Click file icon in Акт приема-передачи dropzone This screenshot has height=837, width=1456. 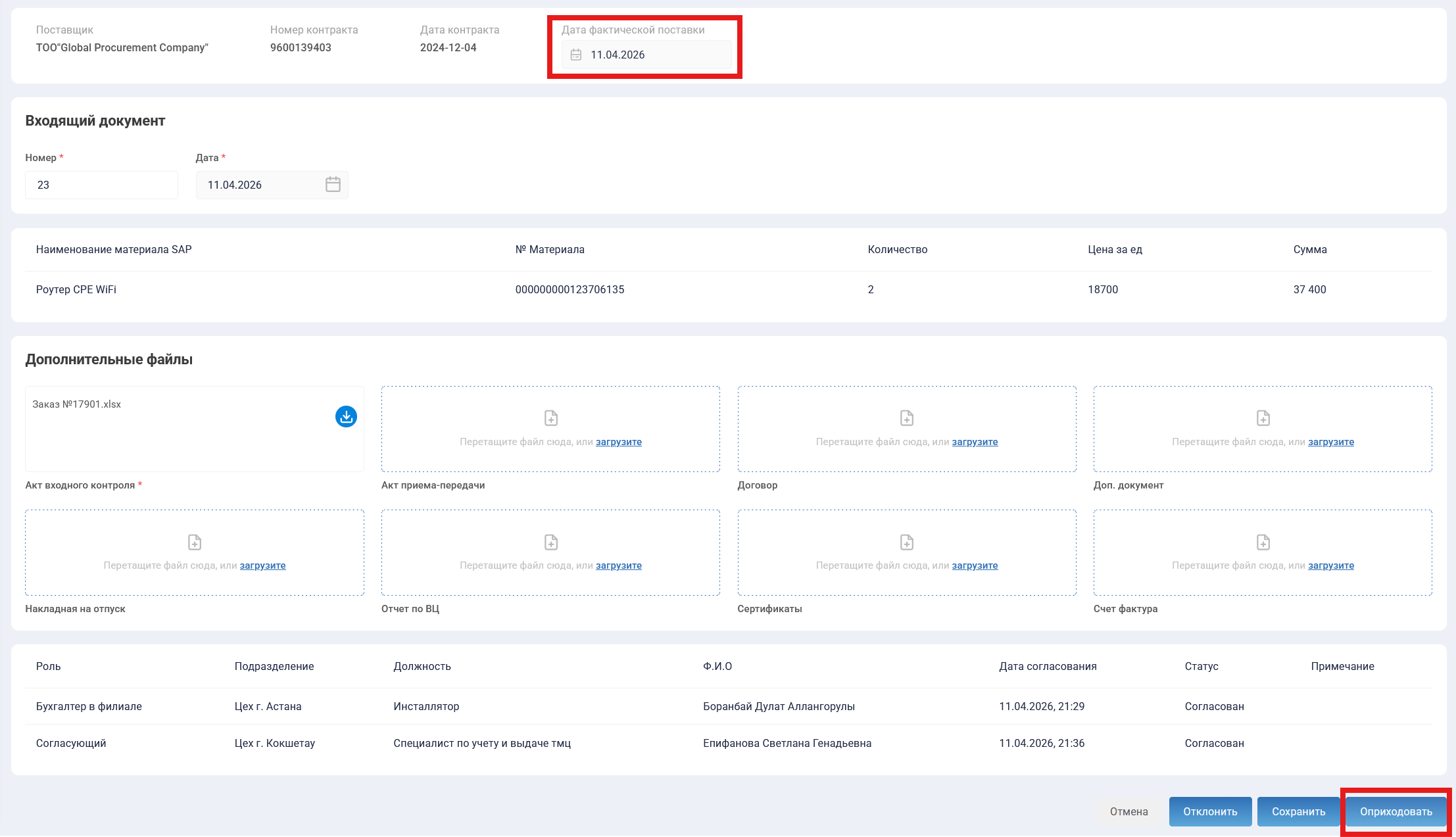click(x=551, y=418)
